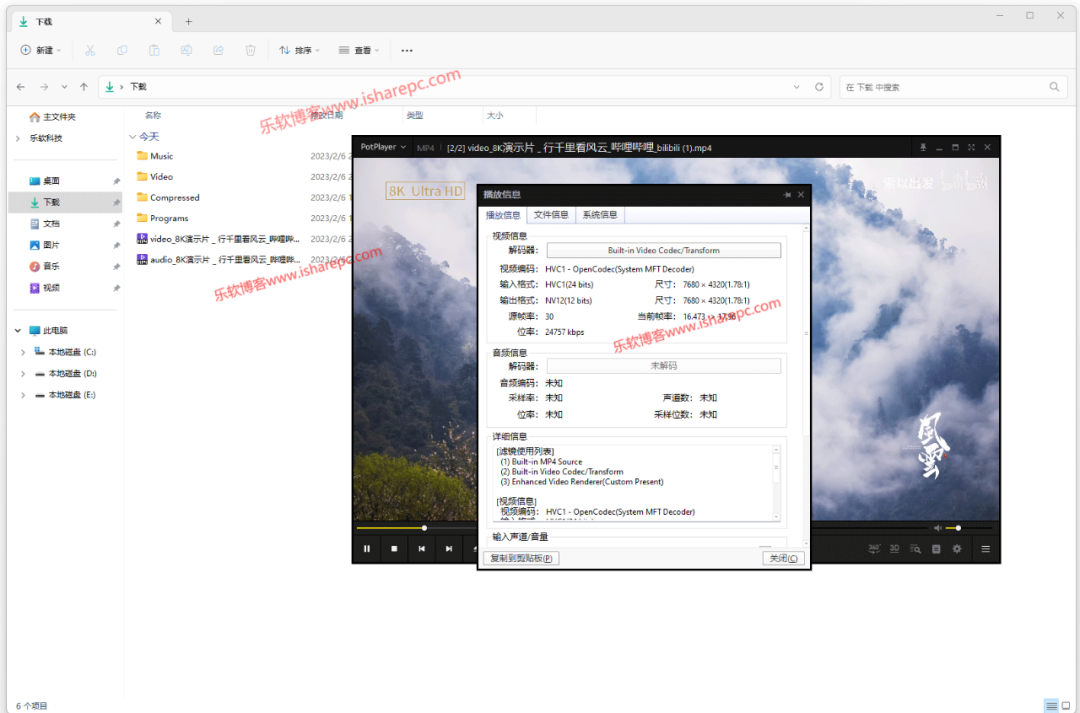This screenshot has width=1080, height=713.
Task: Skip to previous track in PotPlayer
Action: (422, 549)
